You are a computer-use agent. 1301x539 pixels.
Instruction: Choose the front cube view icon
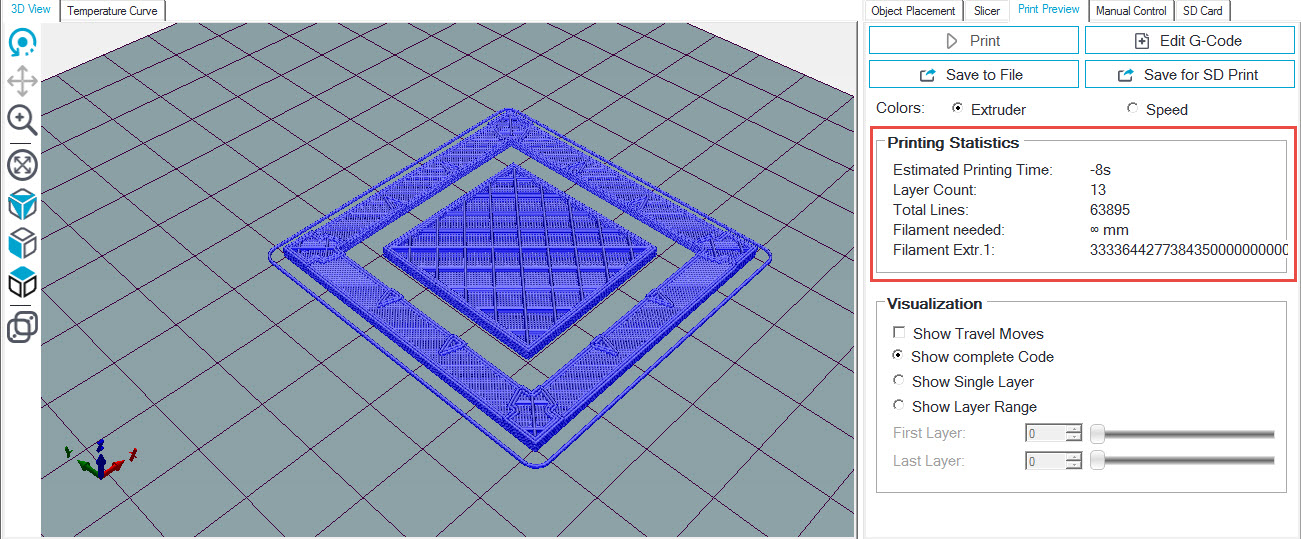pyautogui.click(x=22, y=243)
